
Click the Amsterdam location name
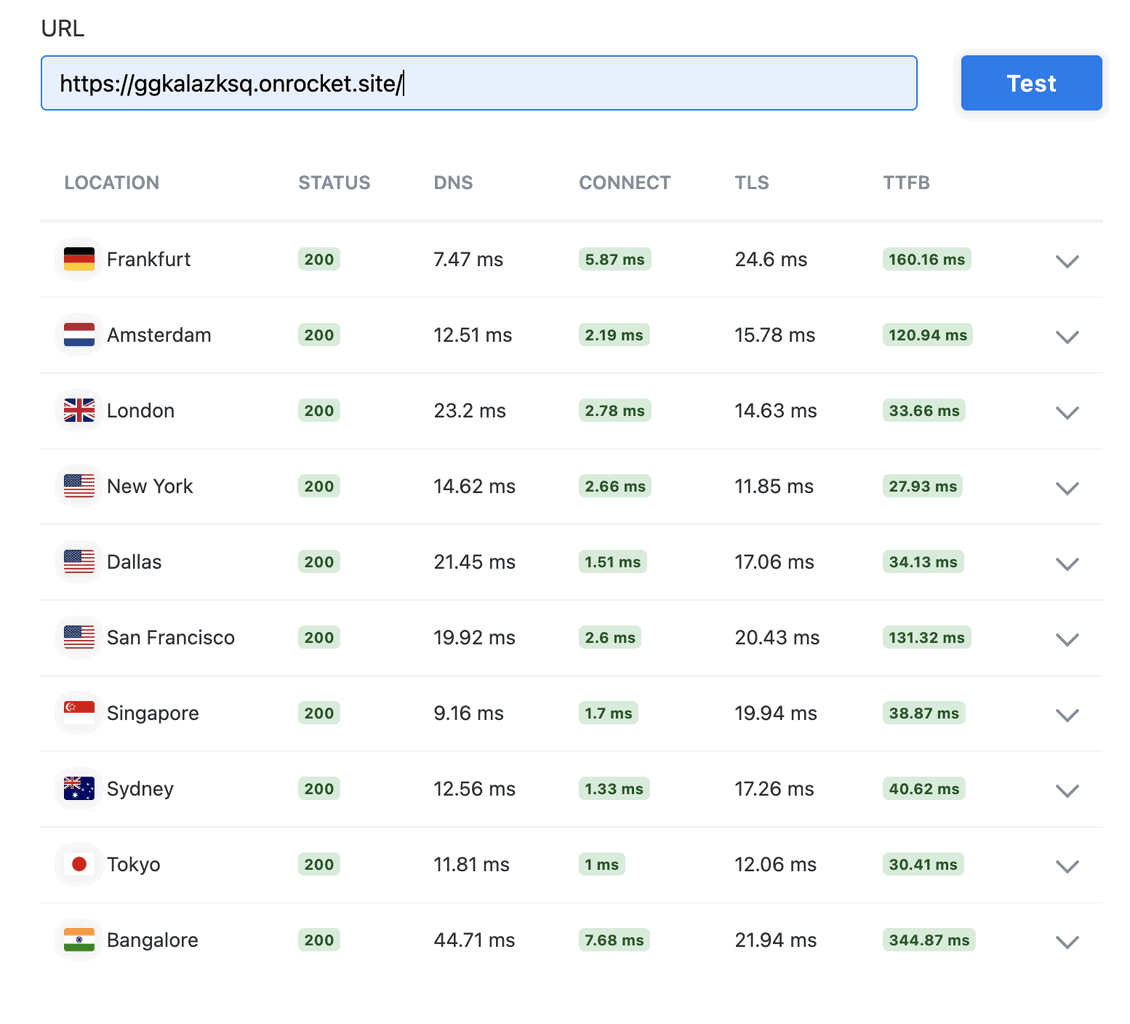[159, 335]
